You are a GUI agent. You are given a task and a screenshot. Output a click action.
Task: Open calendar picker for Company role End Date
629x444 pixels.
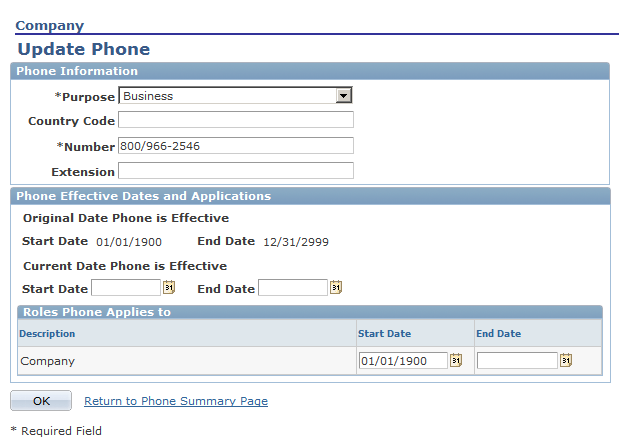[x=566, y=360]
